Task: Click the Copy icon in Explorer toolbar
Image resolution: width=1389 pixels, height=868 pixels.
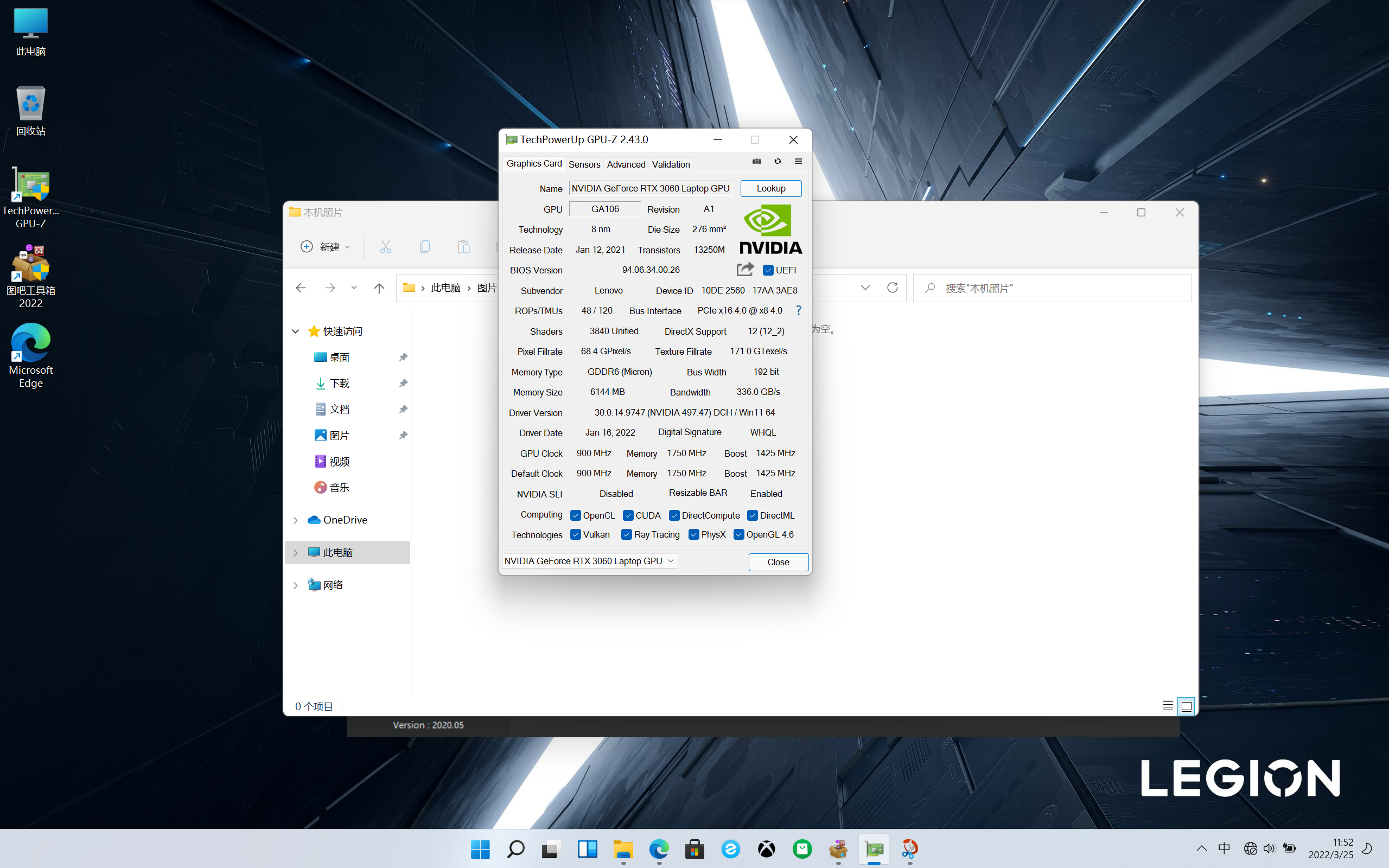Action: point(425,247)
